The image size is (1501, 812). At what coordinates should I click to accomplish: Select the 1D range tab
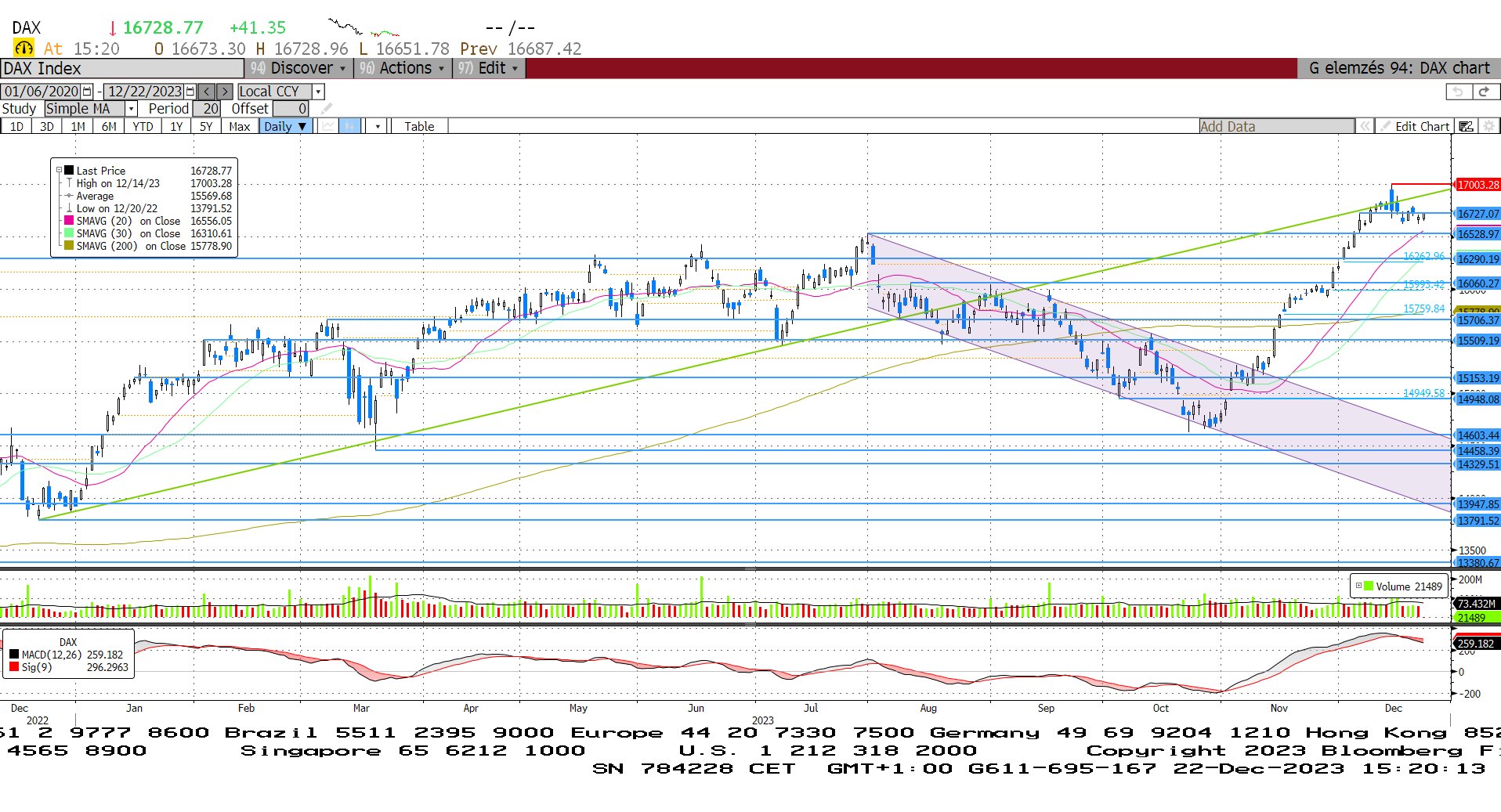point(16,126)
